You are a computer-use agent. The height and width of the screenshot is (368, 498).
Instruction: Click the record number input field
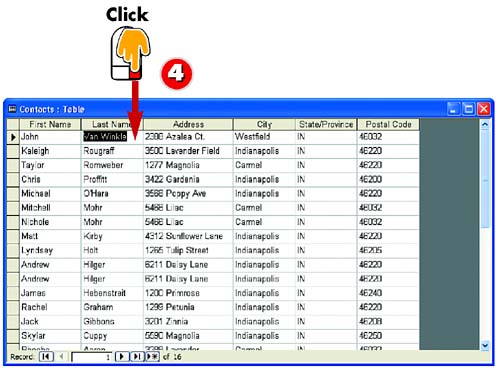(x=92, y=357)
